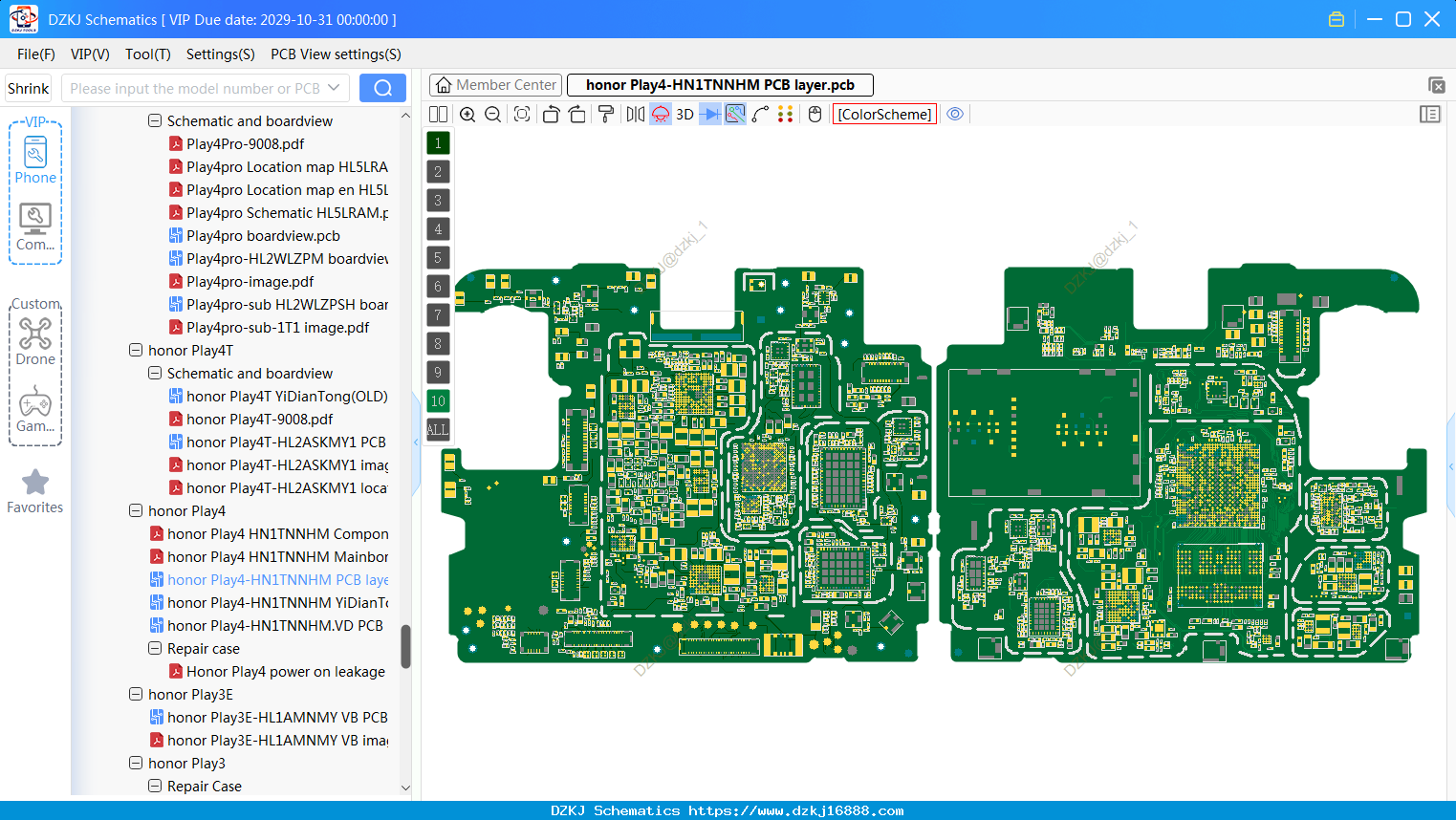Mirror the board with flip icon
This screenshot has width=1456, height=820.
coord(635,114)
